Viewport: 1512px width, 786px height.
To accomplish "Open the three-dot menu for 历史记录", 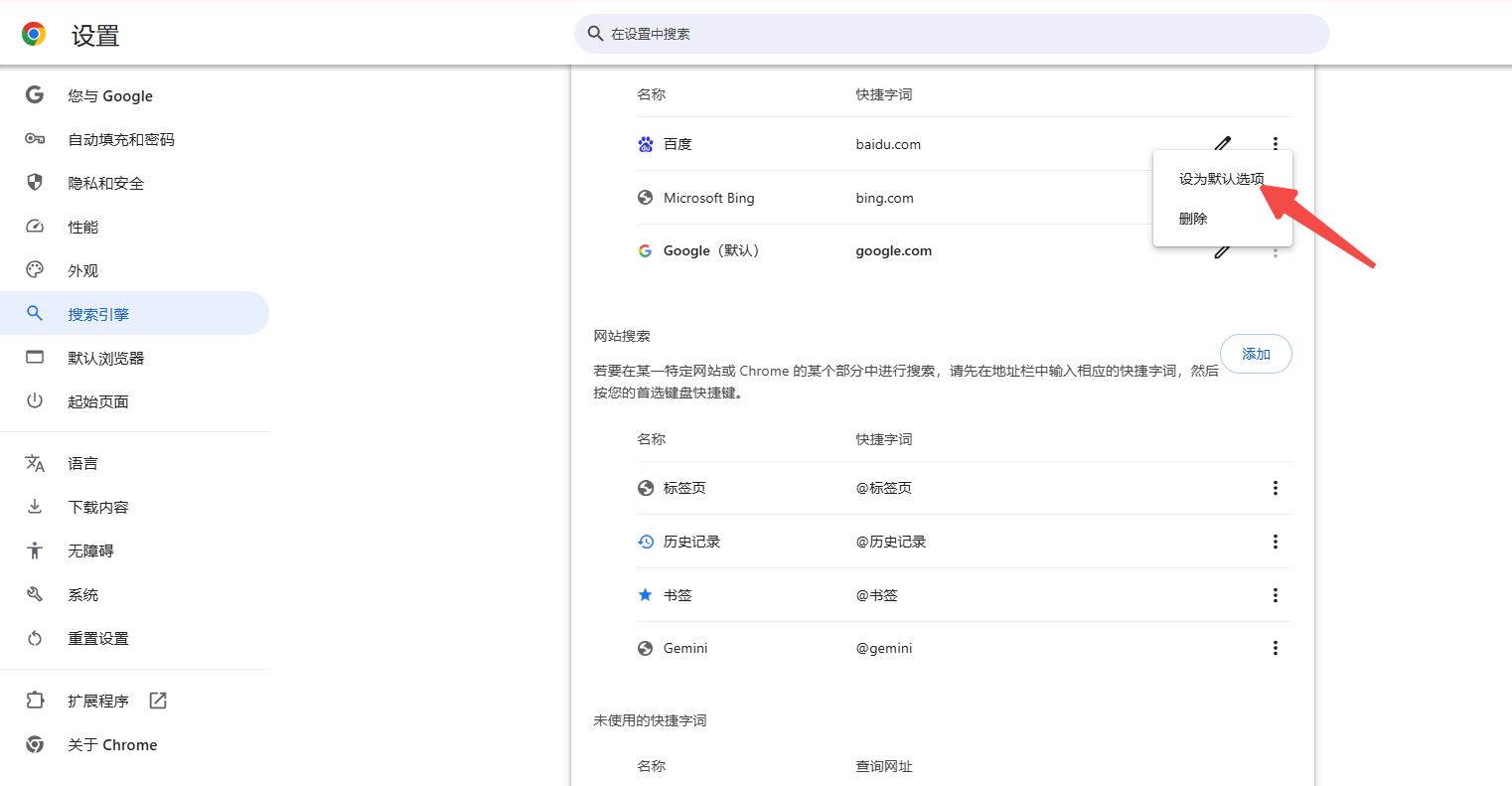I will pyautogui.click(x=1276, y=542).
